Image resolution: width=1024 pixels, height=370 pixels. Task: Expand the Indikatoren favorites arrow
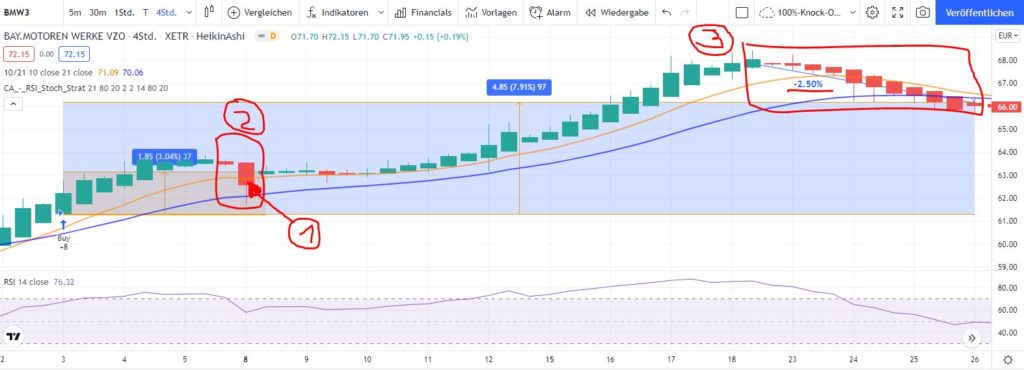click(381, 12)
